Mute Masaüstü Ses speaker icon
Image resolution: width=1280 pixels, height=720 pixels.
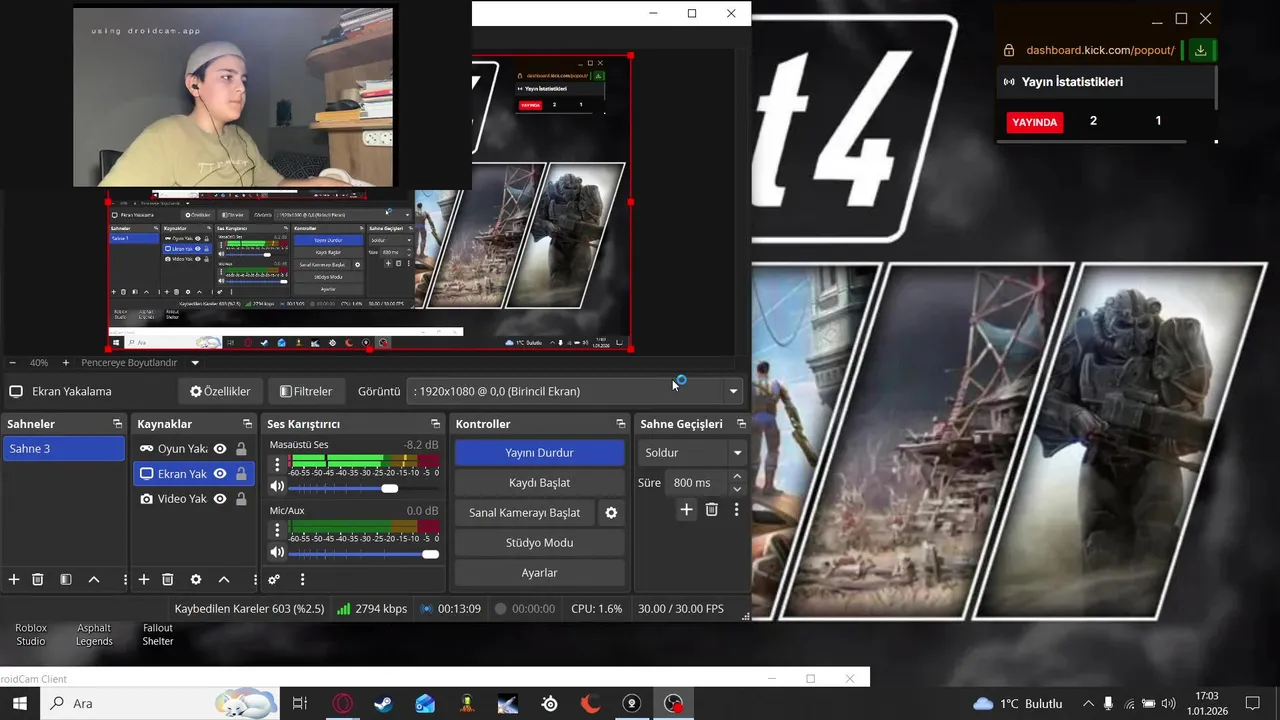pos(277,487)
